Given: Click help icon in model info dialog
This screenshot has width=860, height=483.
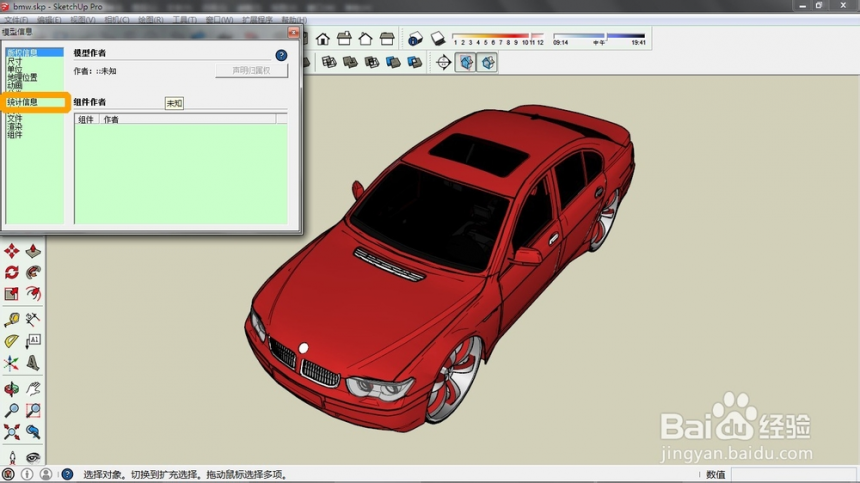Looking at the screenshot, I should point(281,55).
